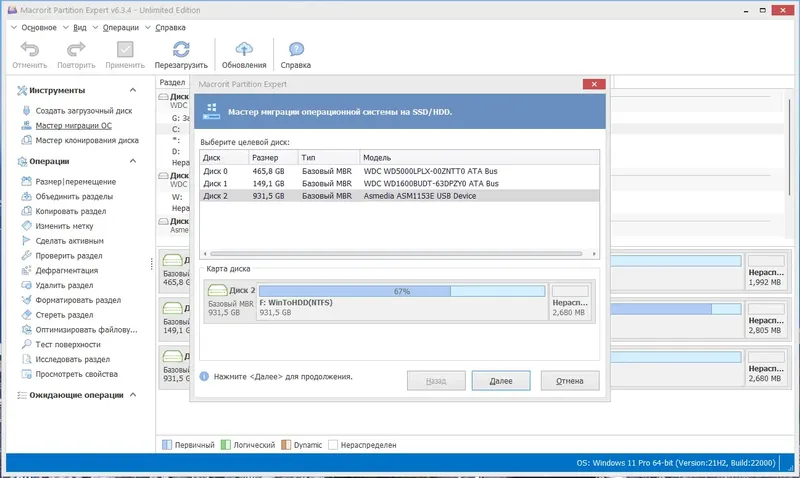Click the Отмена button
This screenshot has width=800, height=478.
point(570,381)
